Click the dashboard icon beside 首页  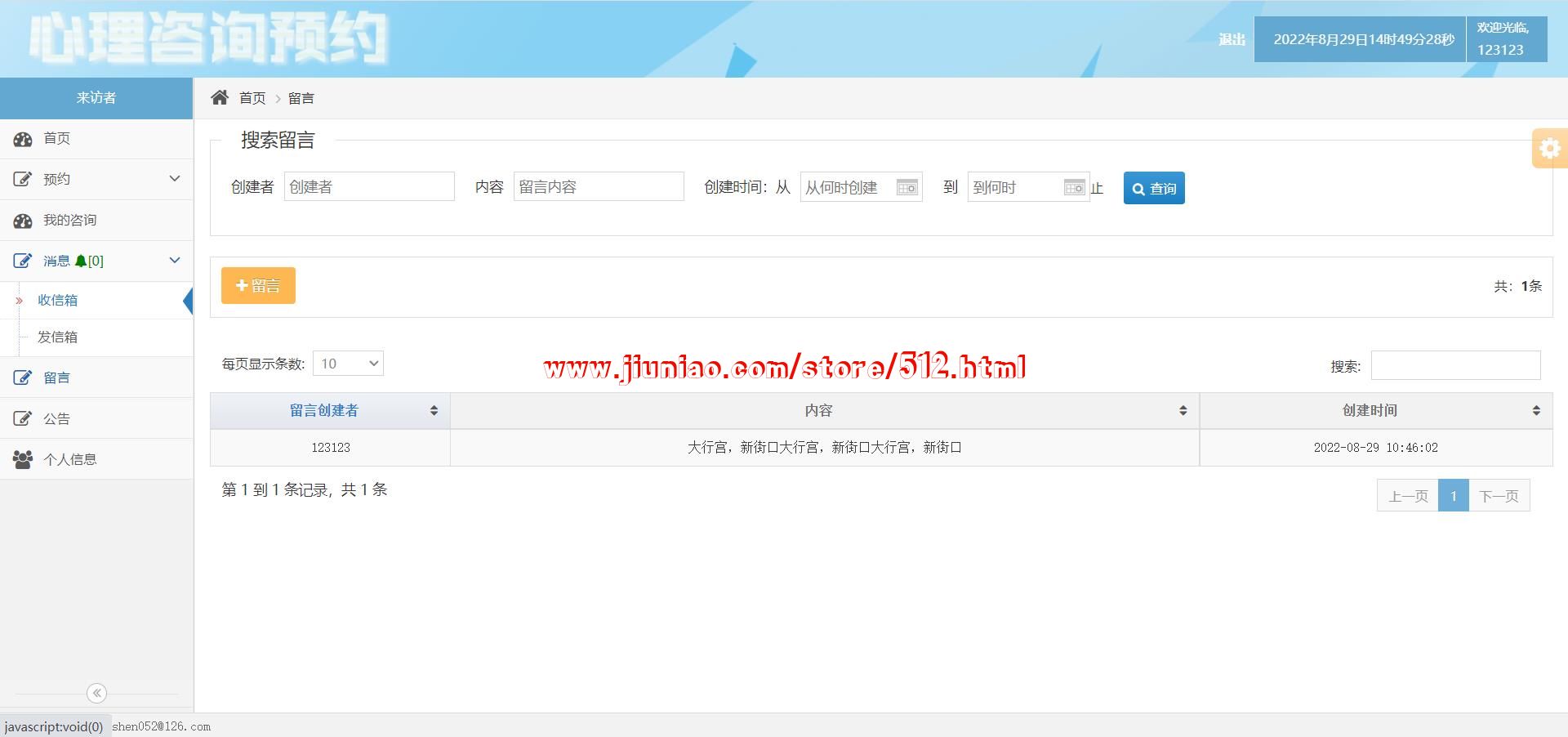pos(23,139)
